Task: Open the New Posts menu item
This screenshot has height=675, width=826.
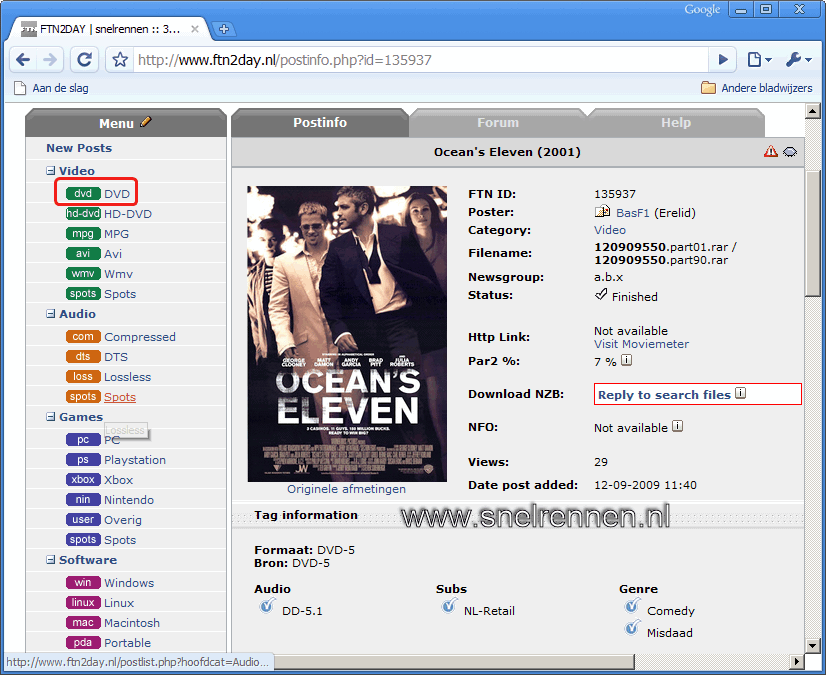Action: [79, 148]
